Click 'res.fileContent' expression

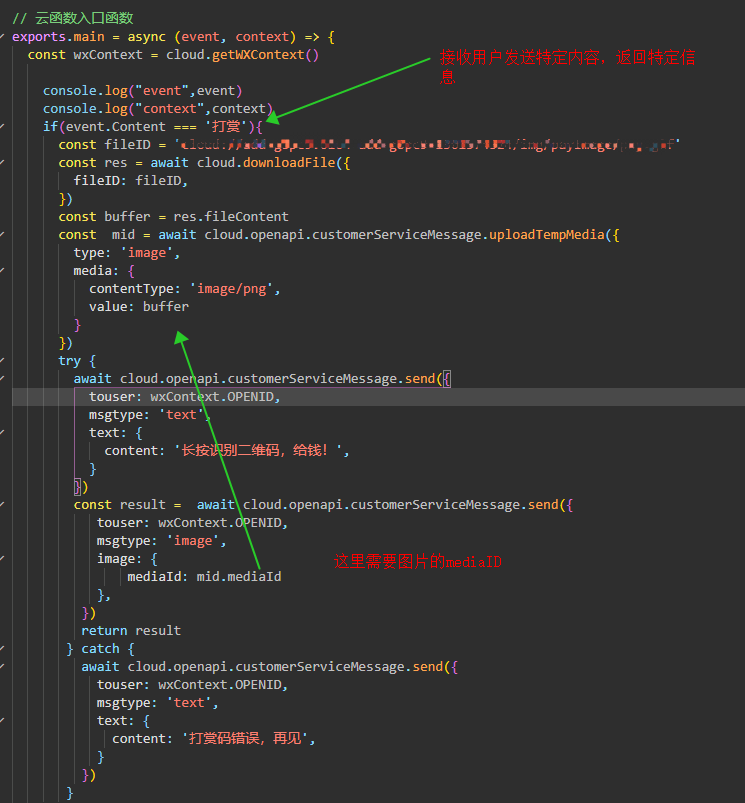point(231,217)
